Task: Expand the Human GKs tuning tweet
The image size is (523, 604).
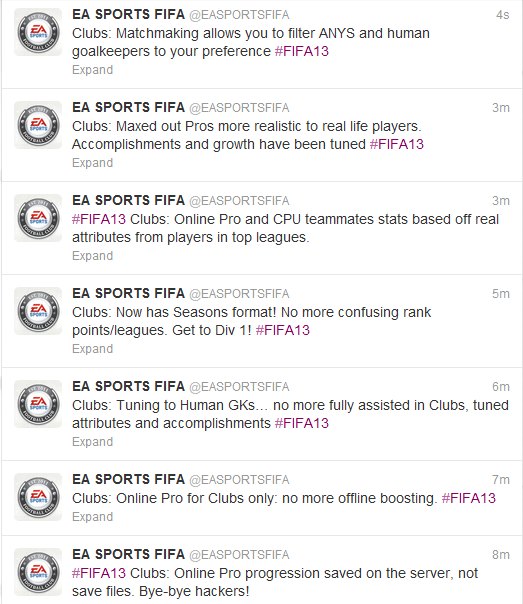Action: pyautogui.click(x=92, y=442)
